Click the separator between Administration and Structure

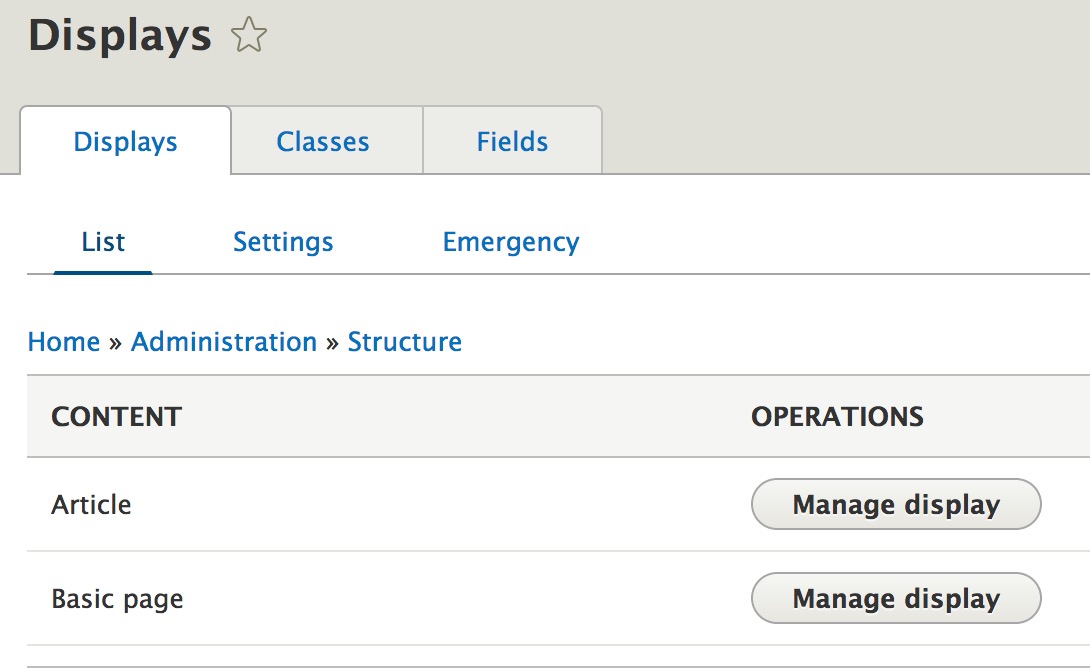332,343
